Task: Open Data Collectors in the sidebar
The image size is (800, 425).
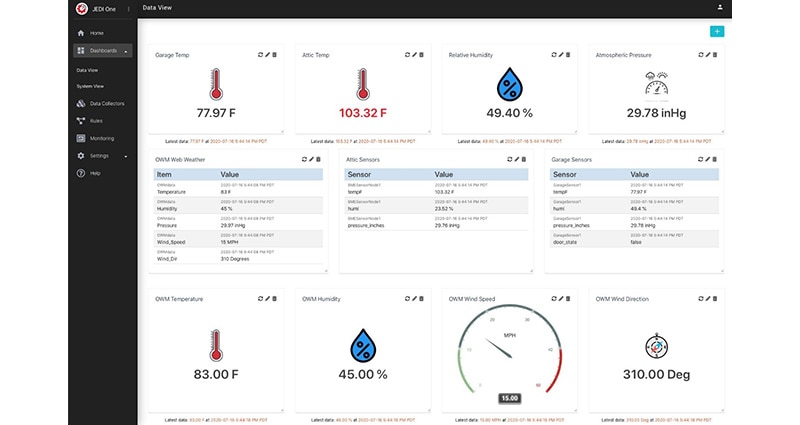Action: [107, 103]
